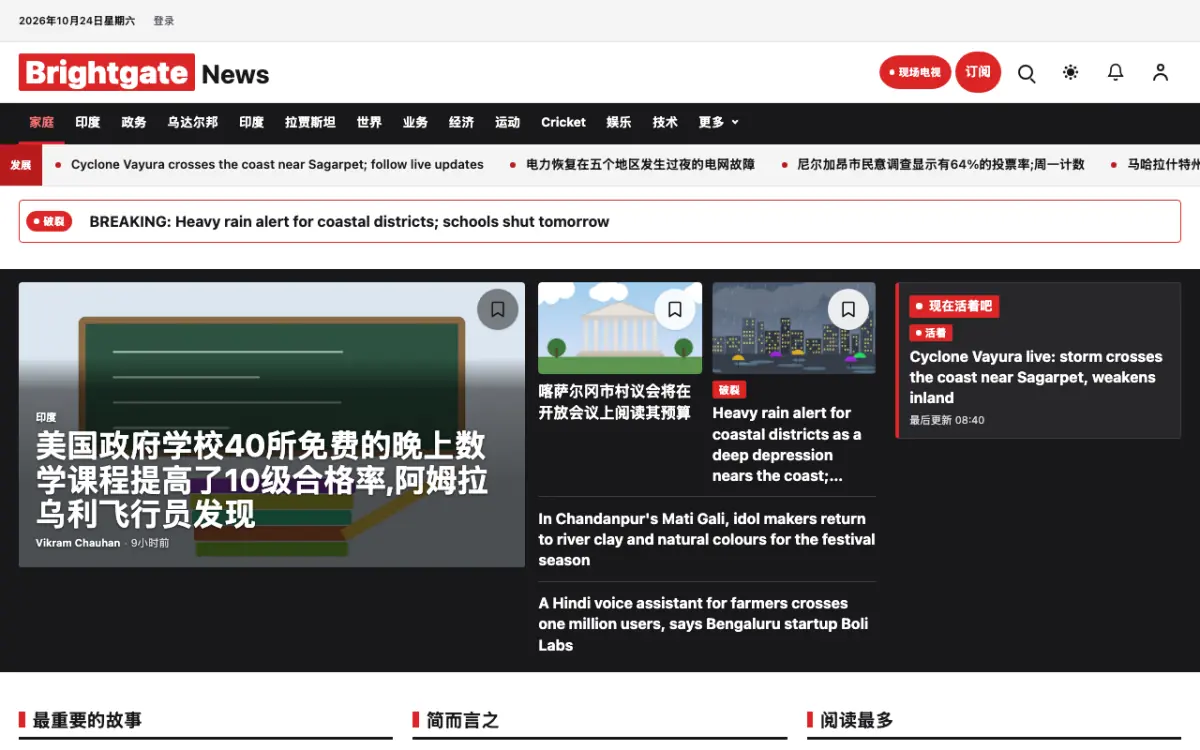Click the red 订阅 subscribe button

[x=978, y=72]
